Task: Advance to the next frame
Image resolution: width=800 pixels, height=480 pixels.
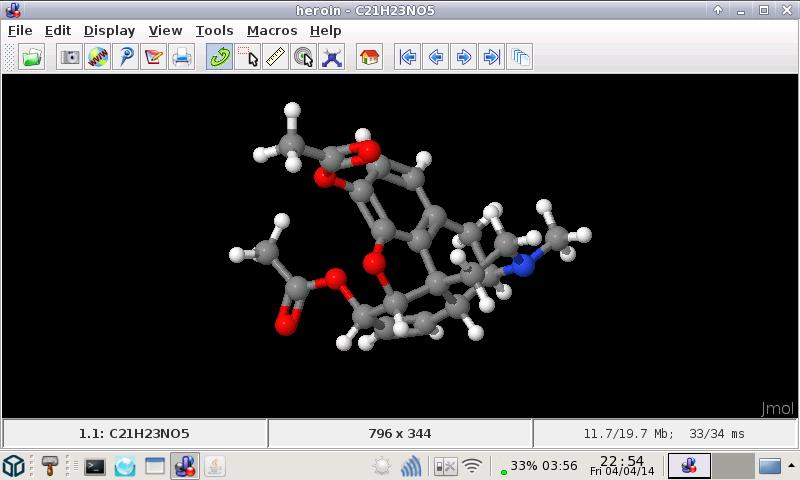Action: (x=463, y=57)
